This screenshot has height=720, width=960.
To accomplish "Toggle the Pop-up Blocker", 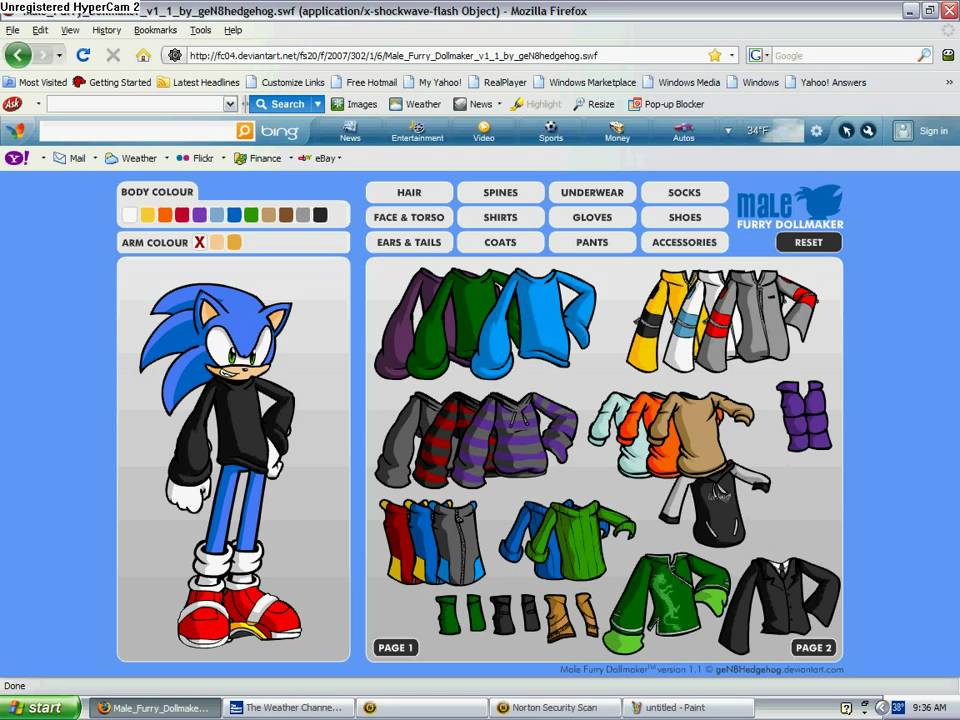I will tap(666, 104).
